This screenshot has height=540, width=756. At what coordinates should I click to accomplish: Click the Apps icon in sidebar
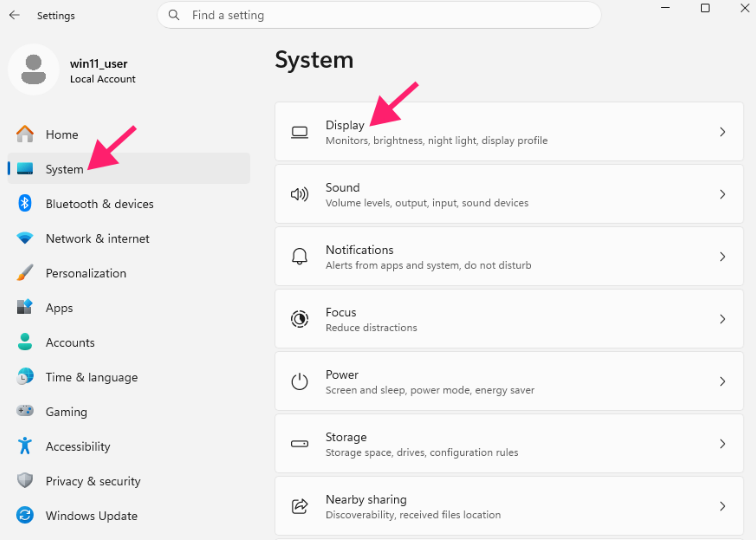(25, 307)
